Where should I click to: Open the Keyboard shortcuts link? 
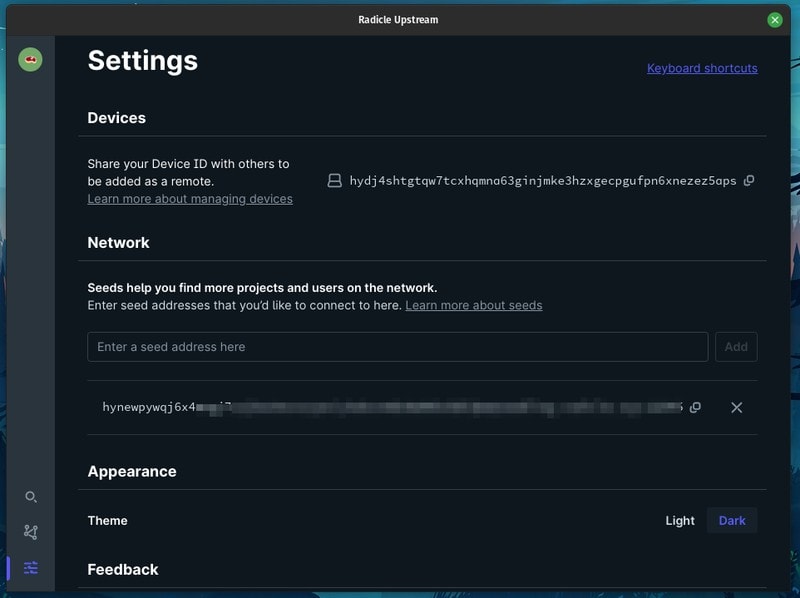pyautogui.click(x=702, y=68)
